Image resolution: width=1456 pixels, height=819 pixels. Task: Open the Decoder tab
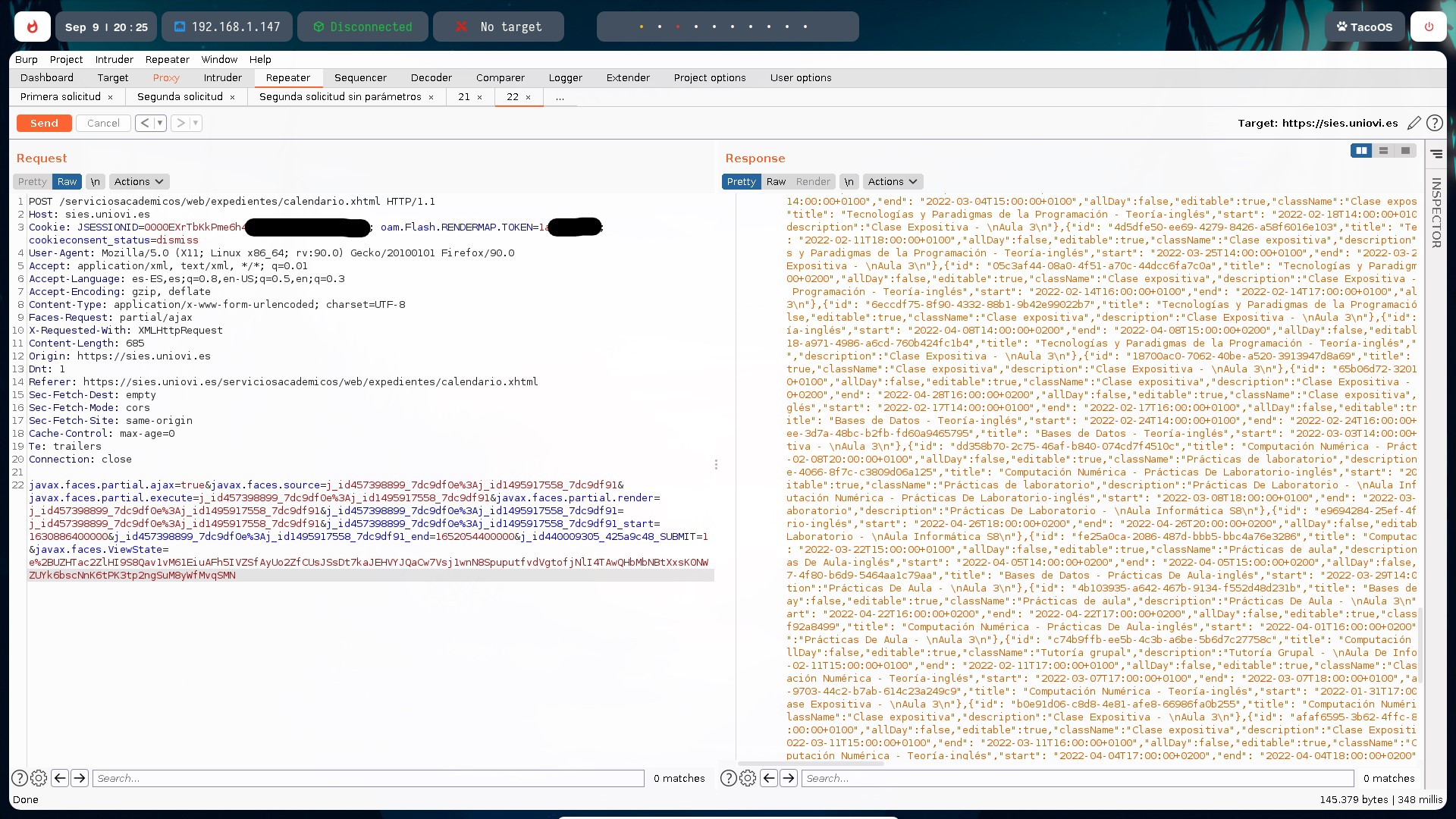[431, 77]
